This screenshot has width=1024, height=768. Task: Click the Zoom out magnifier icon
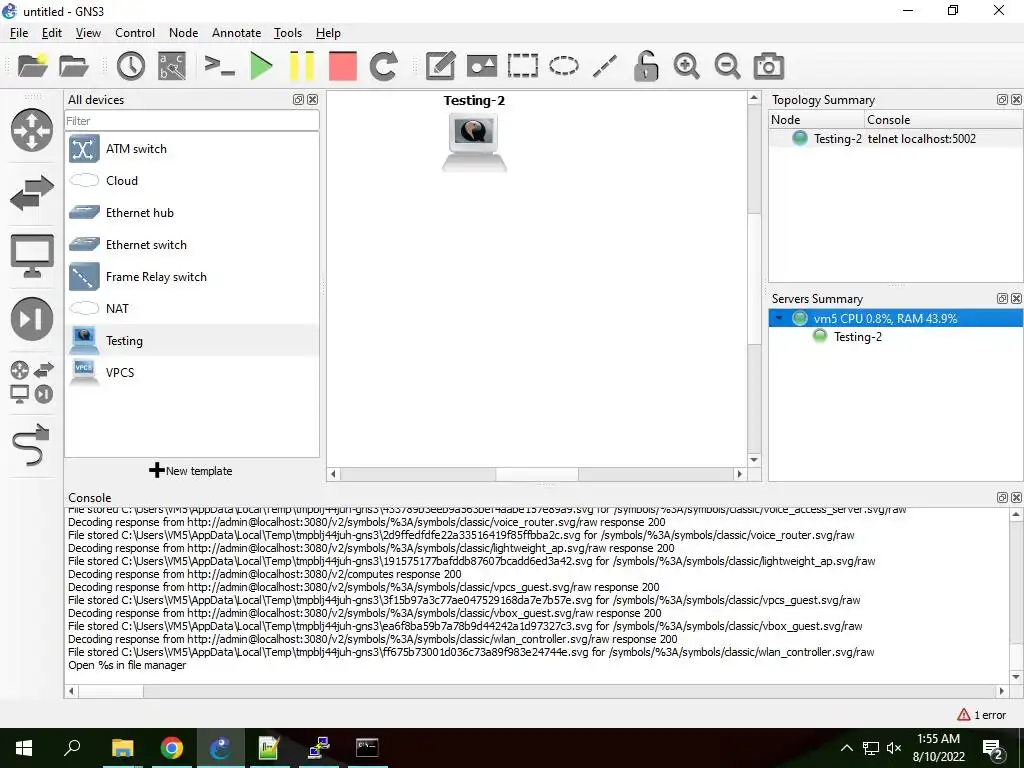[727, 66]
